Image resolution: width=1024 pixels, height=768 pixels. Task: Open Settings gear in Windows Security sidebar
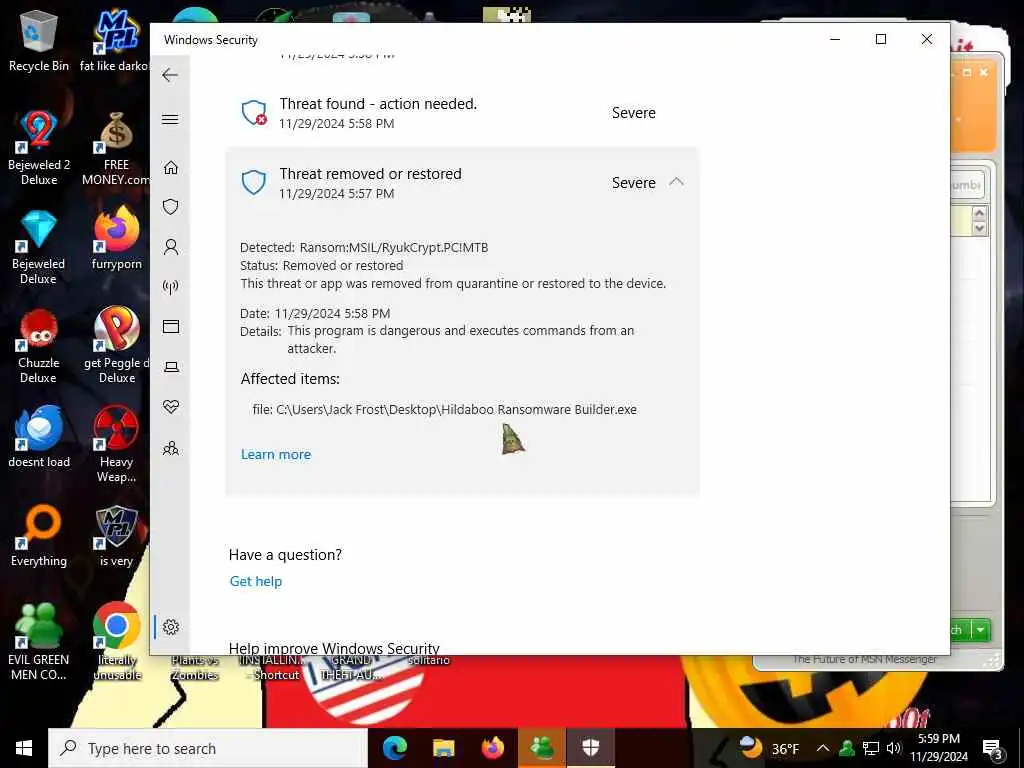170,627
